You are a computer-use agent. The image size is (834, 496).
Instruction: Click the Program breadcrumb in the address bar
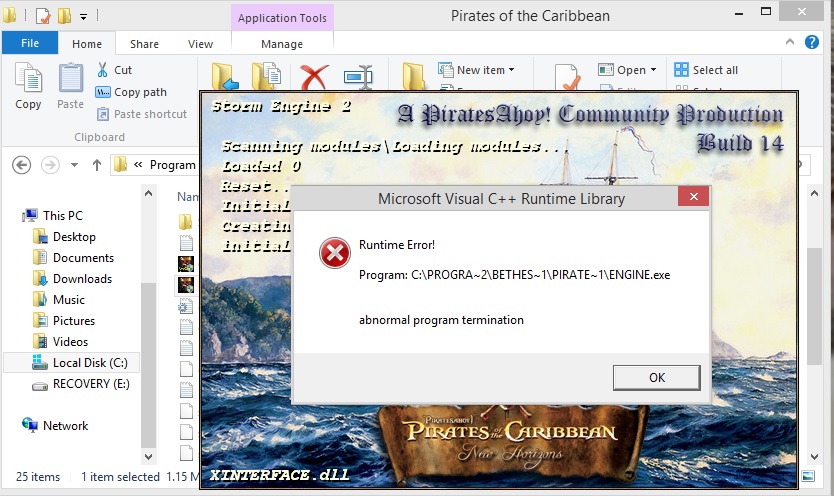coord(172,165)
